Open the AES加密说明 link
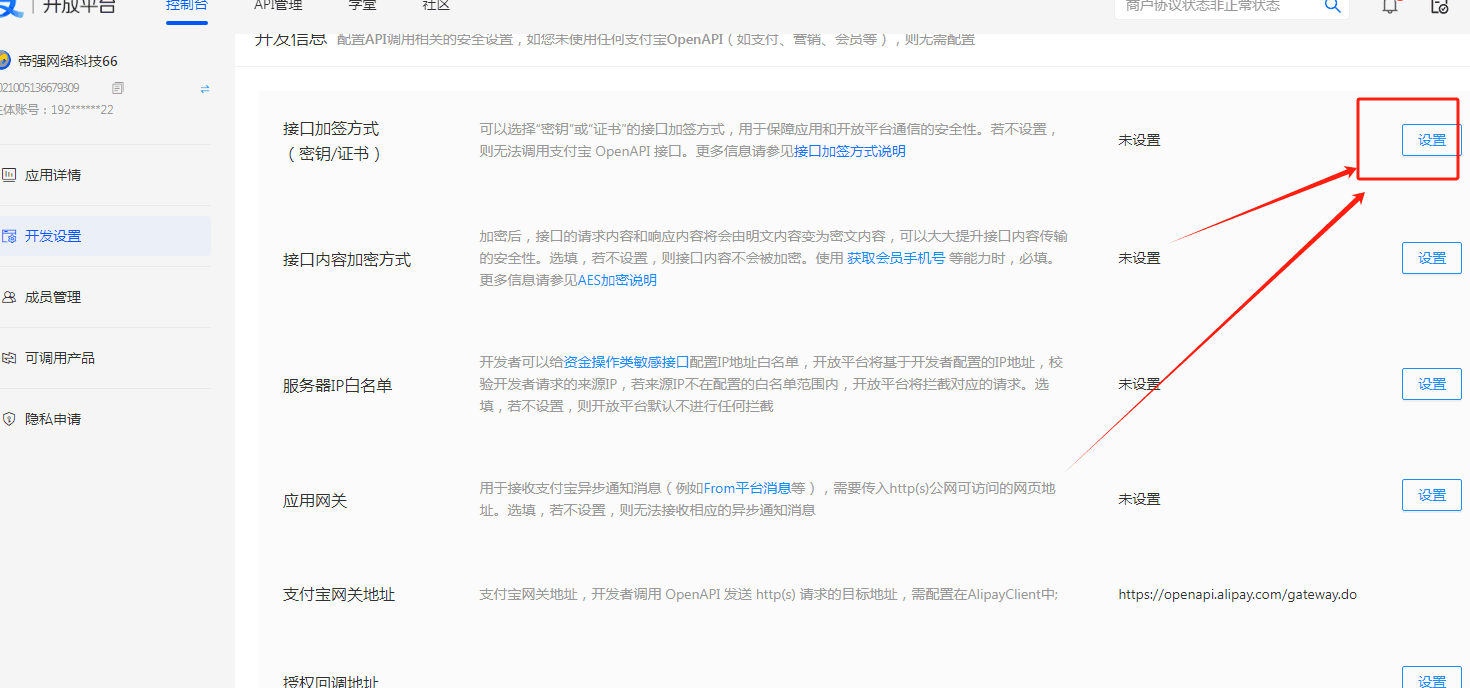Image resolution: width=1470 pixels, height=688 pixels. [617, 280]
